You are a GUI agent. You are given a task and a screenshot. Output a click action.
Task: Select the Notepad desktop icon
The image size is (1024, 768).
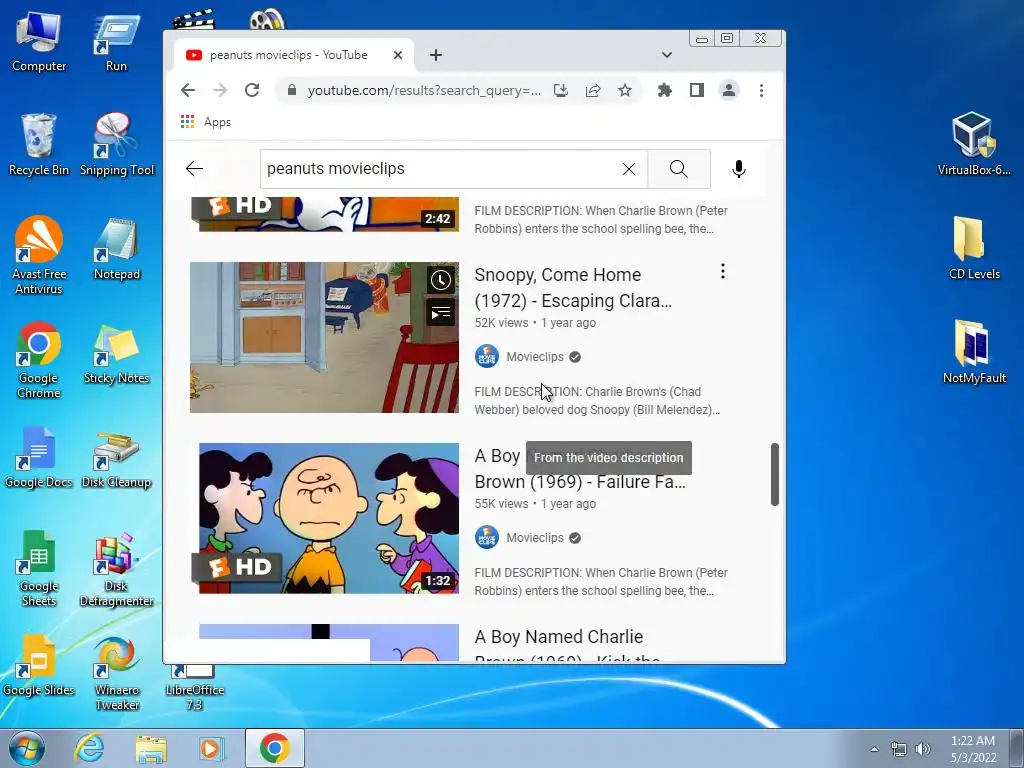[117, 249]
